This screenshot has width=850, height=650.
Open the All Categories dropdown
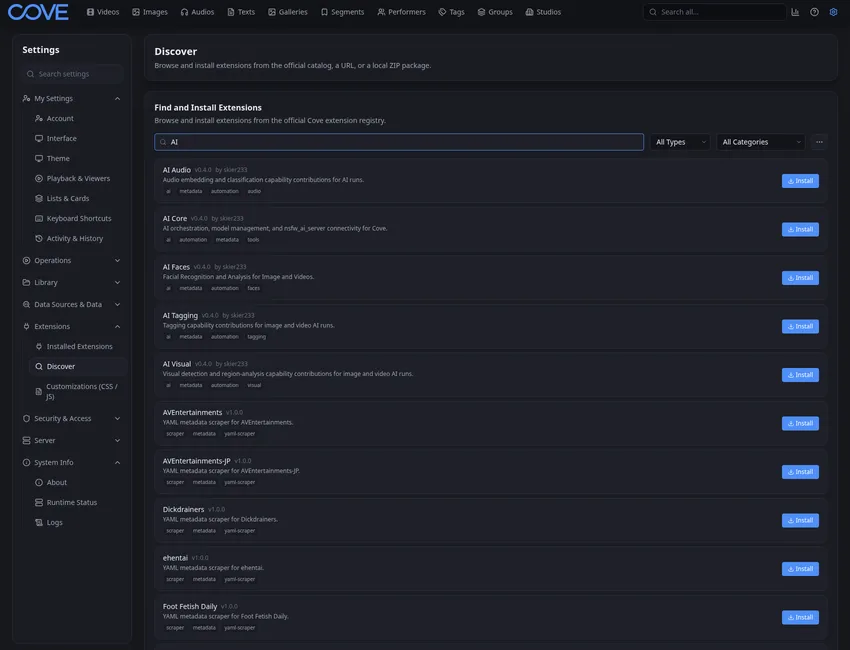pos(761,142)
